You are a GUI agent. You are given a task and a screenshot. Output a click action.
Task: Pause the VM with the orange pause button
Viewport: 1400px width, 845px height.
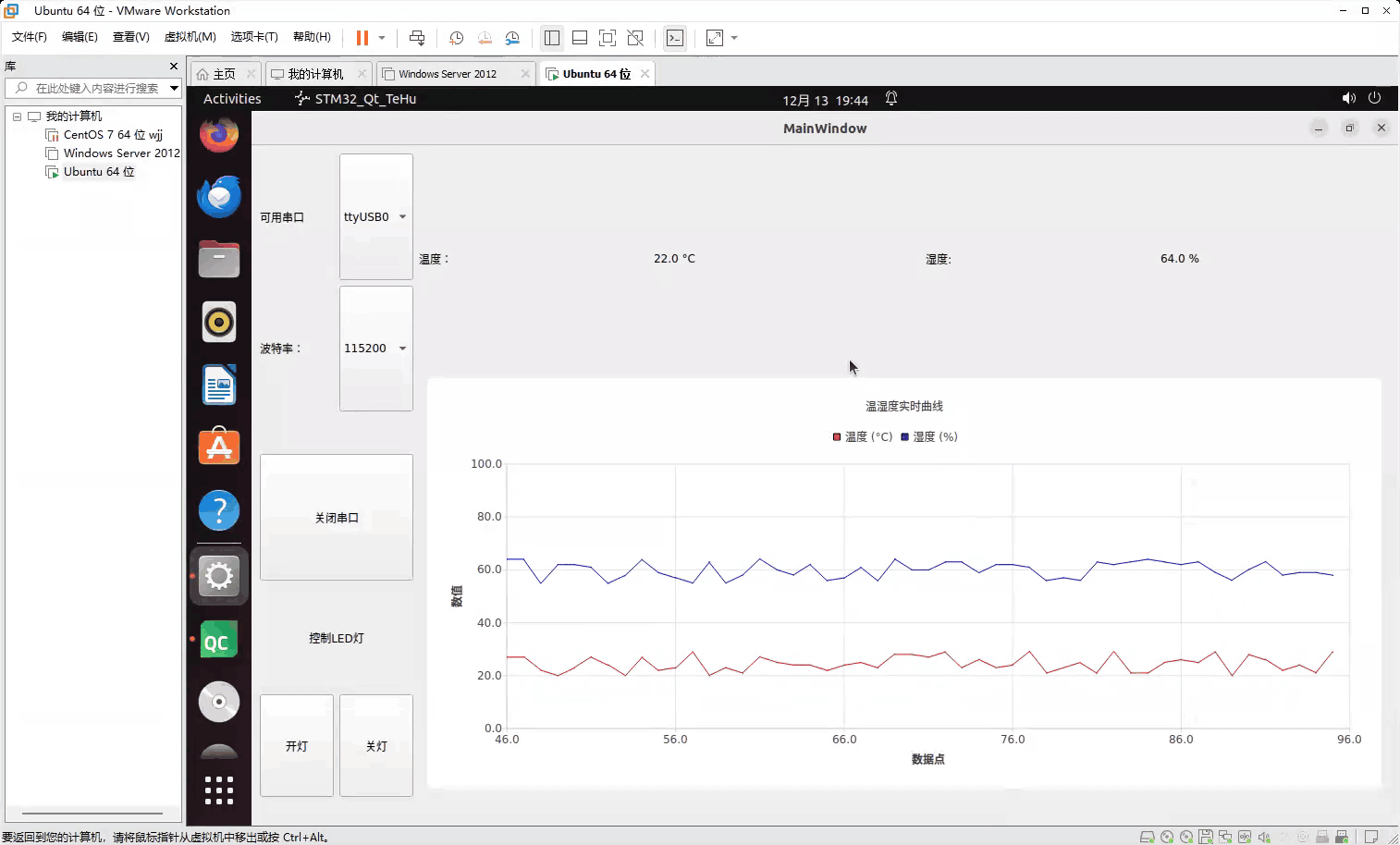362,38
